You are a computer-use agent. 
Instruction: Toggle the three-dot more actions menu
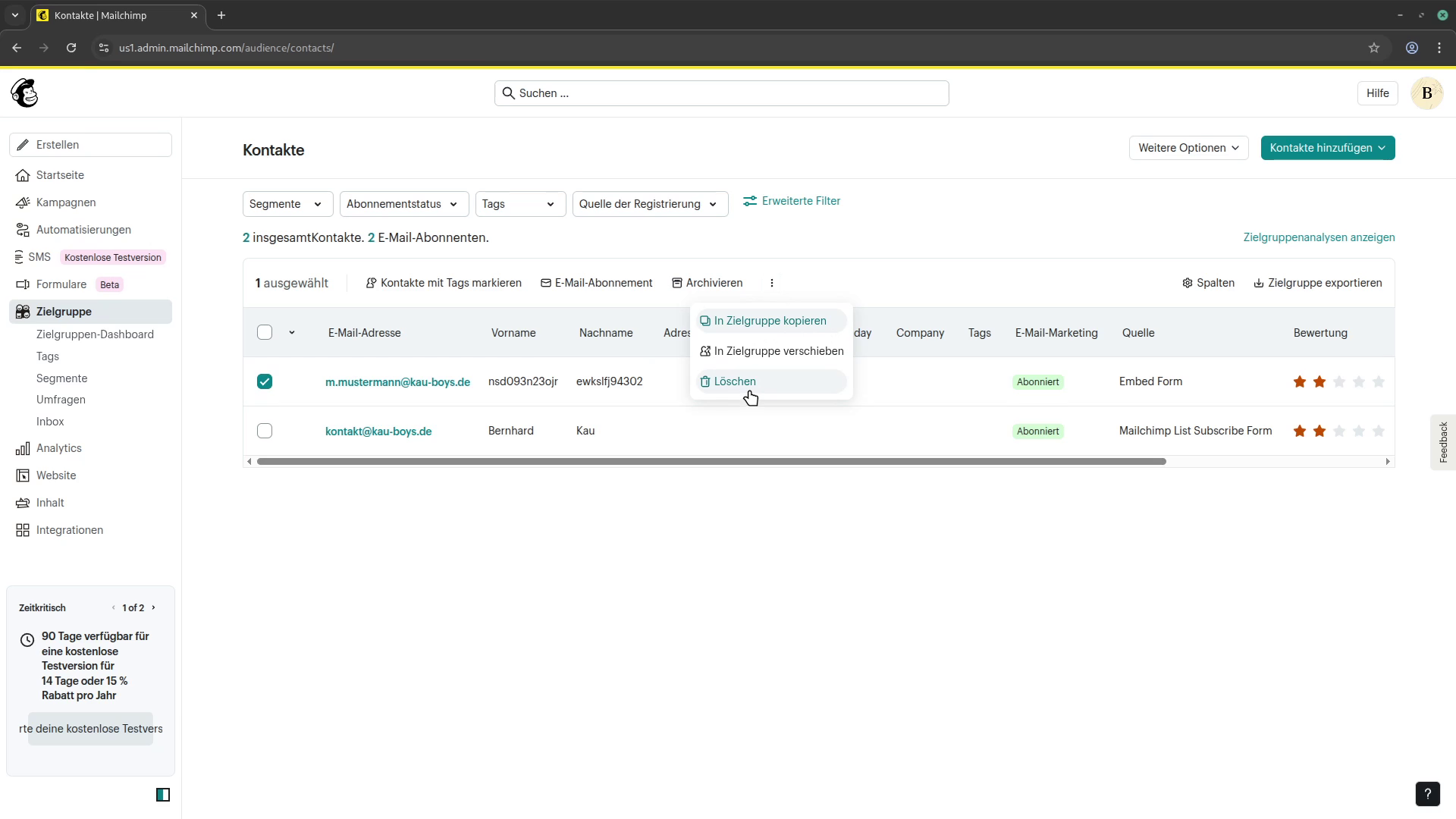[x=771, y=283]
